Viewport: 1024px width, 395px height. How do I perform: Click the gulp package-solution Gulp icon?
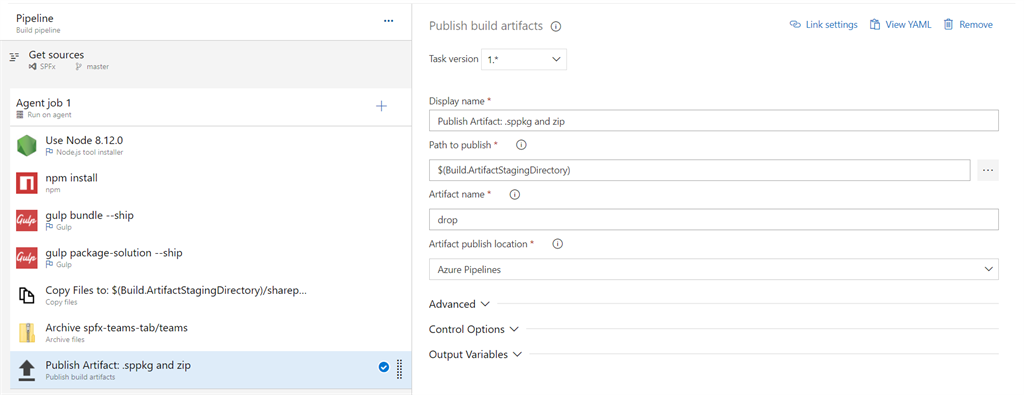coord(27,258)
